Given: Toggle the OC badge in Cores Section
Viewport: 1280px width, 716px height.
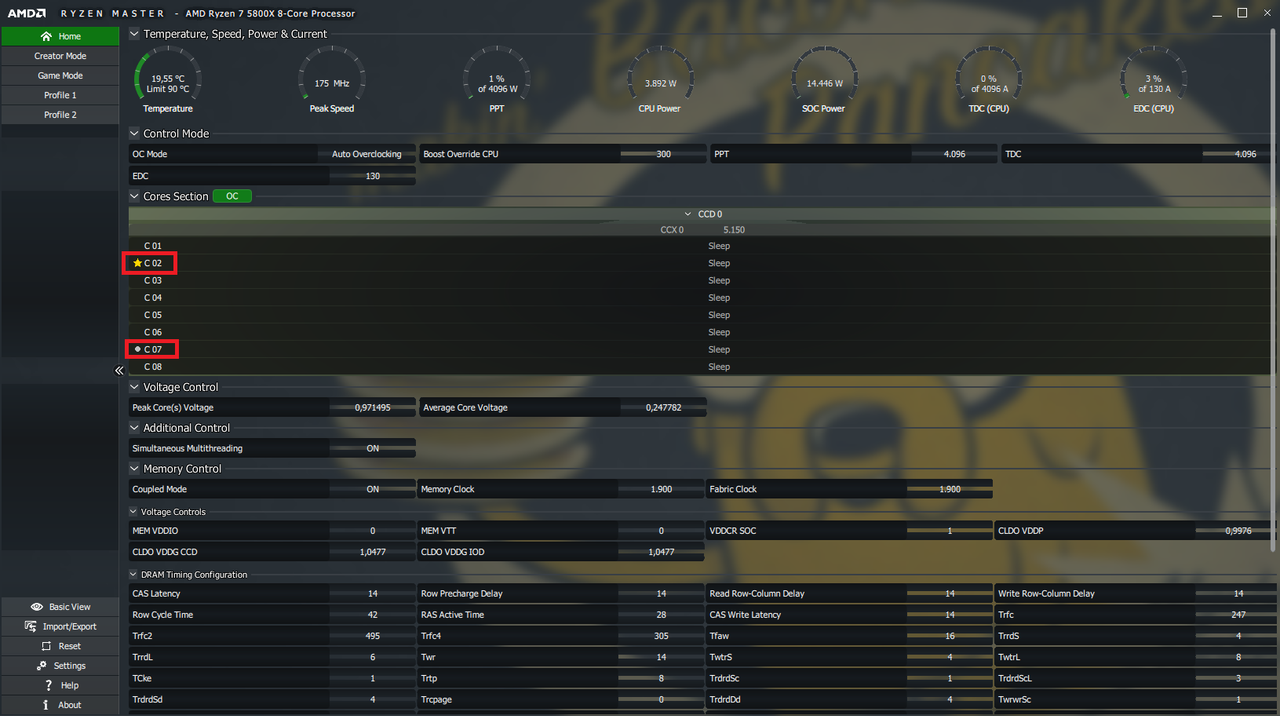Looking at the screenshot, I should pyautogui.click(x=232, y=196).
